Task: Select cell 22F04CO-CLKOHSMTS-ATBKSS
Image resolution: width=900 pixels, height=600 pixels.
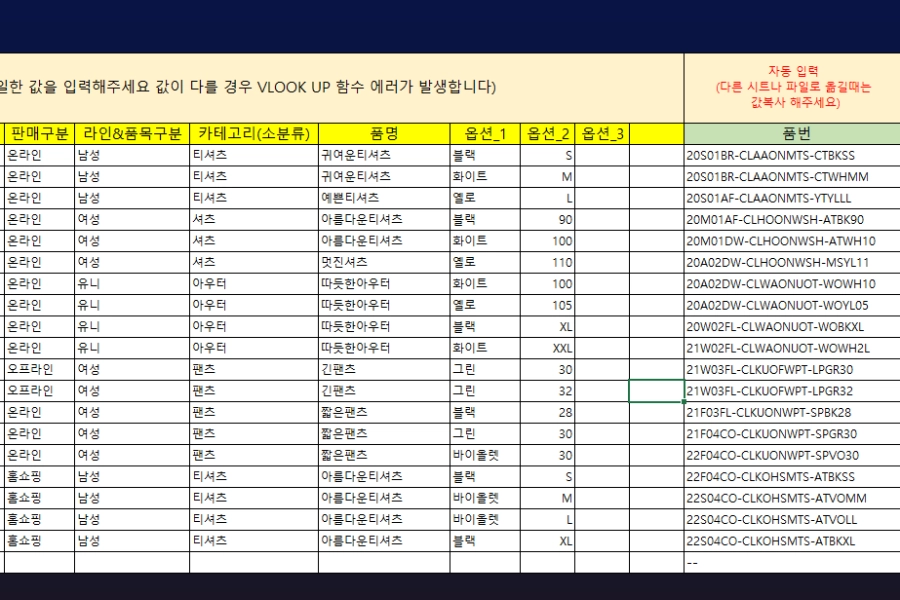Action: 792,477
